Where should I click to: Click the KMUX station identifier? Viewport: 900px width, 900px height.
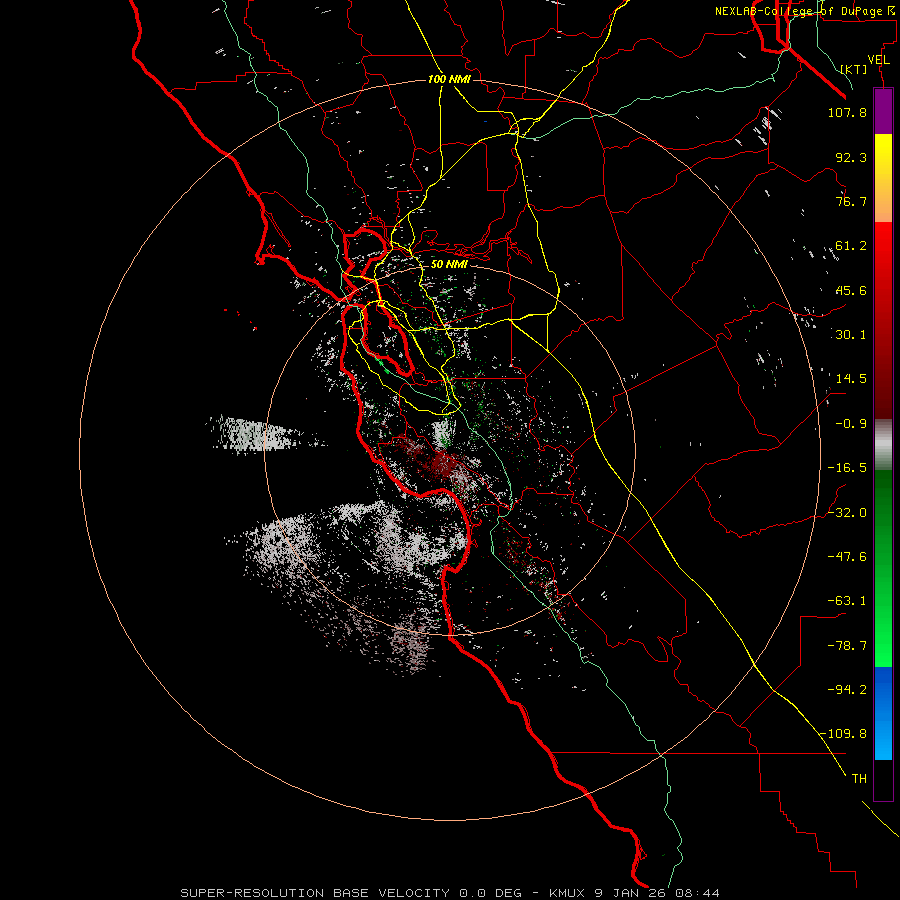tap(568, 893)
